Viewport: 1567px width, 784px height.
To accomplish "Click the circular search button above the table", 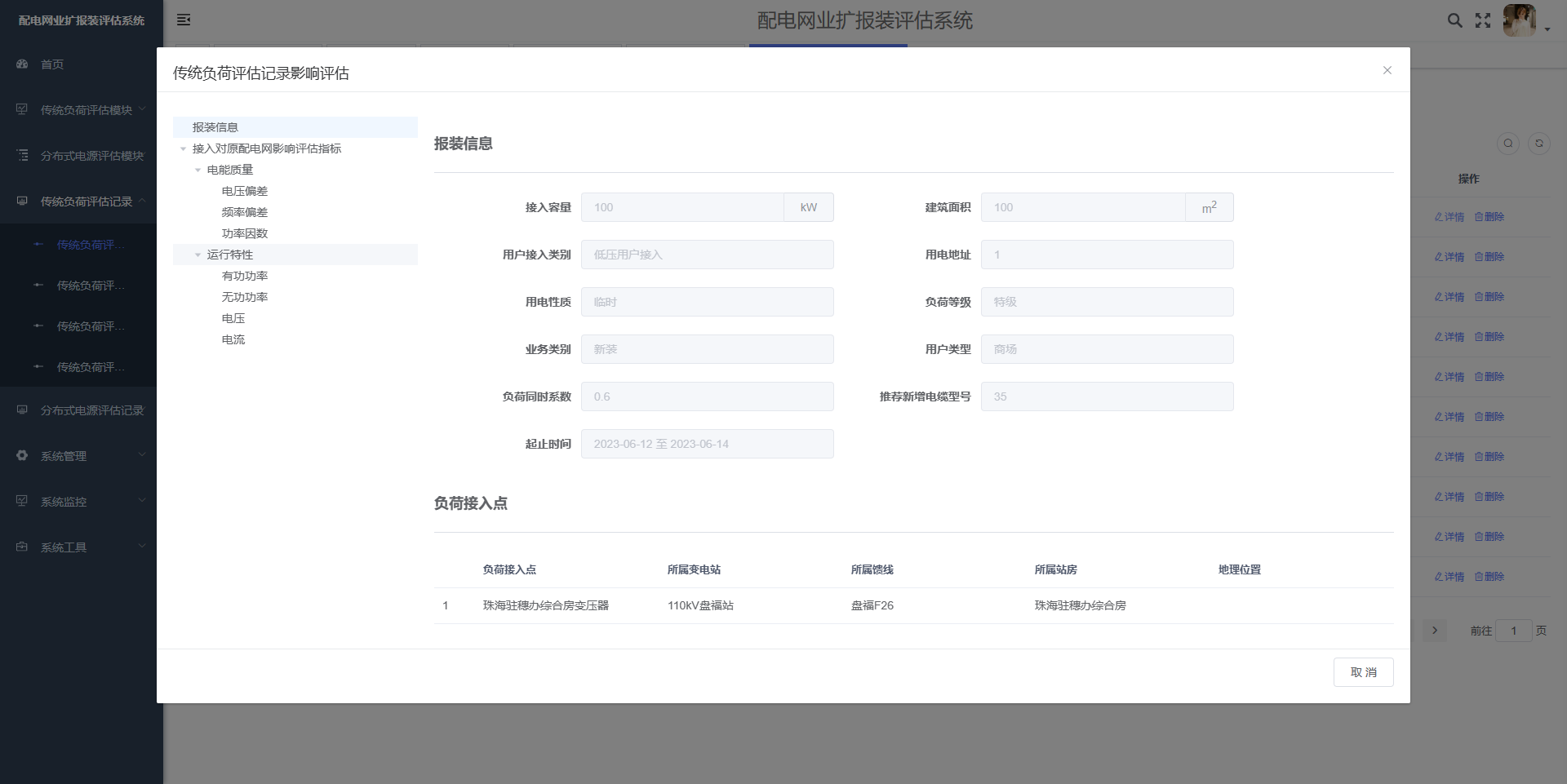I will tap(1508, 144).
